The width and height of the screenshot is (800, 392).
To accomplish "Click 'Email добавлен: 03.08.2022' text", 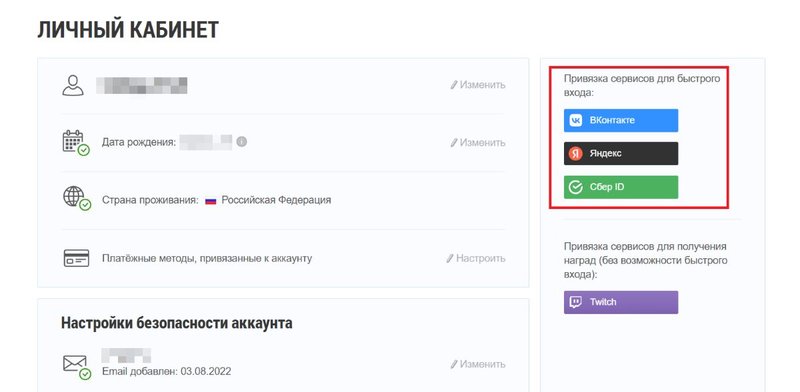I will coord(166,371).
